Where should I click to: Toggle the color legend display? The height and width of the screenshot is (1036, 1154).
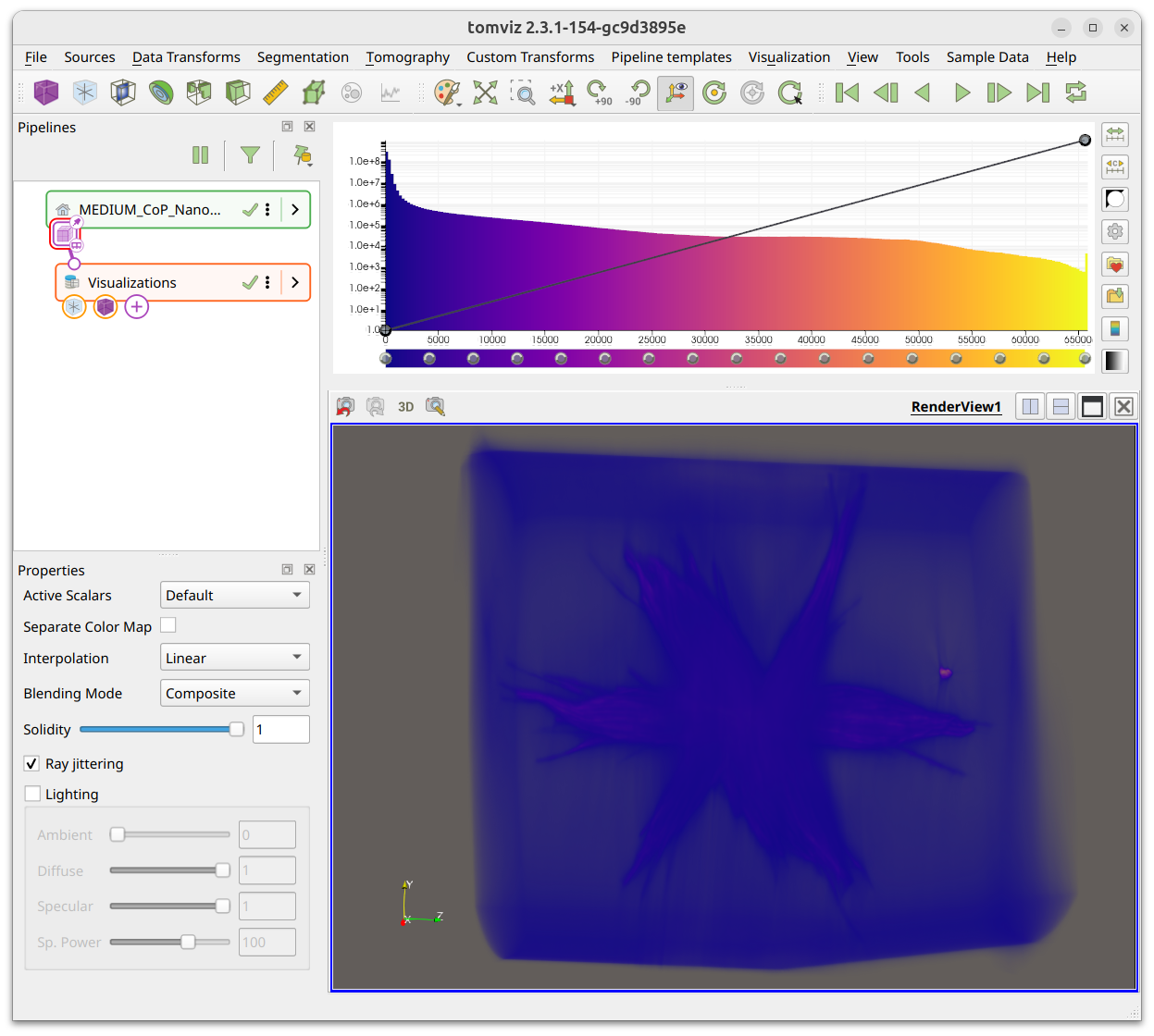click(x=1115, y=328)
